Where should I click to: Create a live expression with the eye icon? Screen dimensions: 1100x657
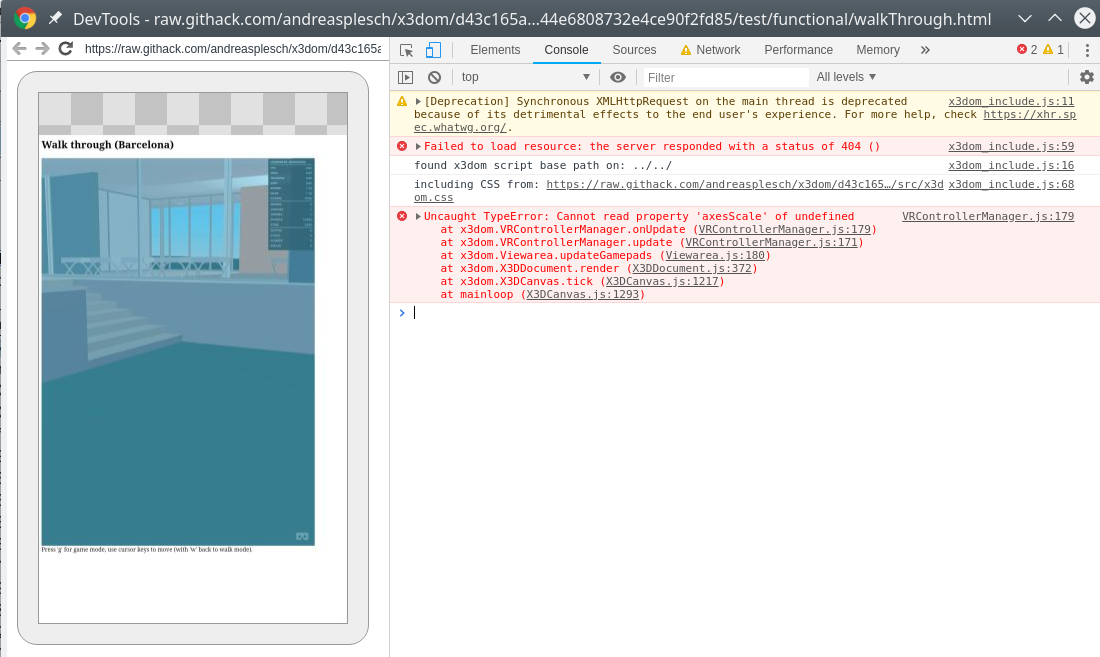[x=618, y=77]
